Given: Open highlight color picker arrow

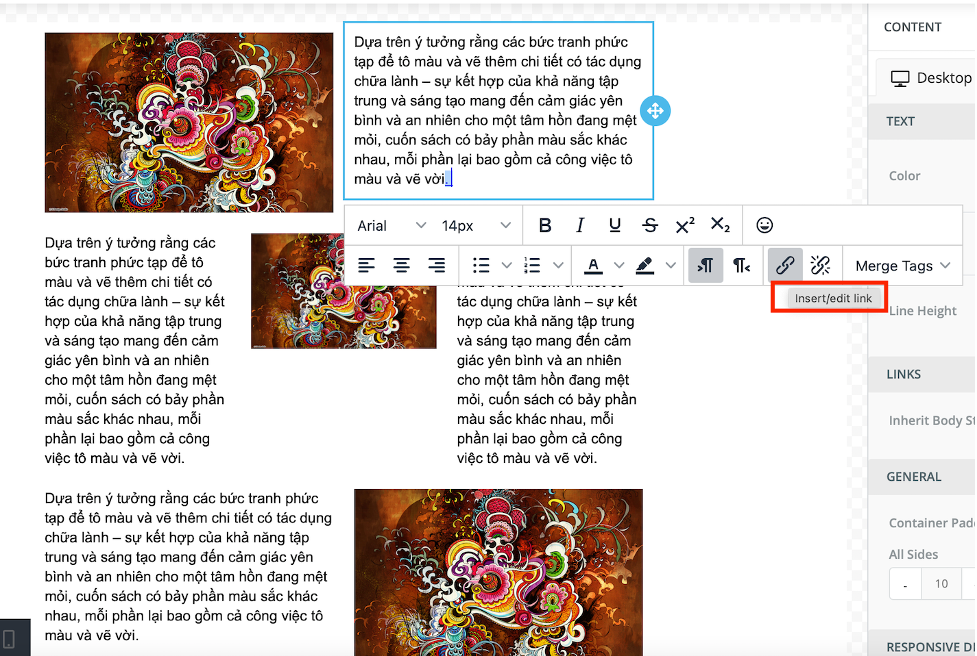Looking at the screenshot, I should pos(670,266).
